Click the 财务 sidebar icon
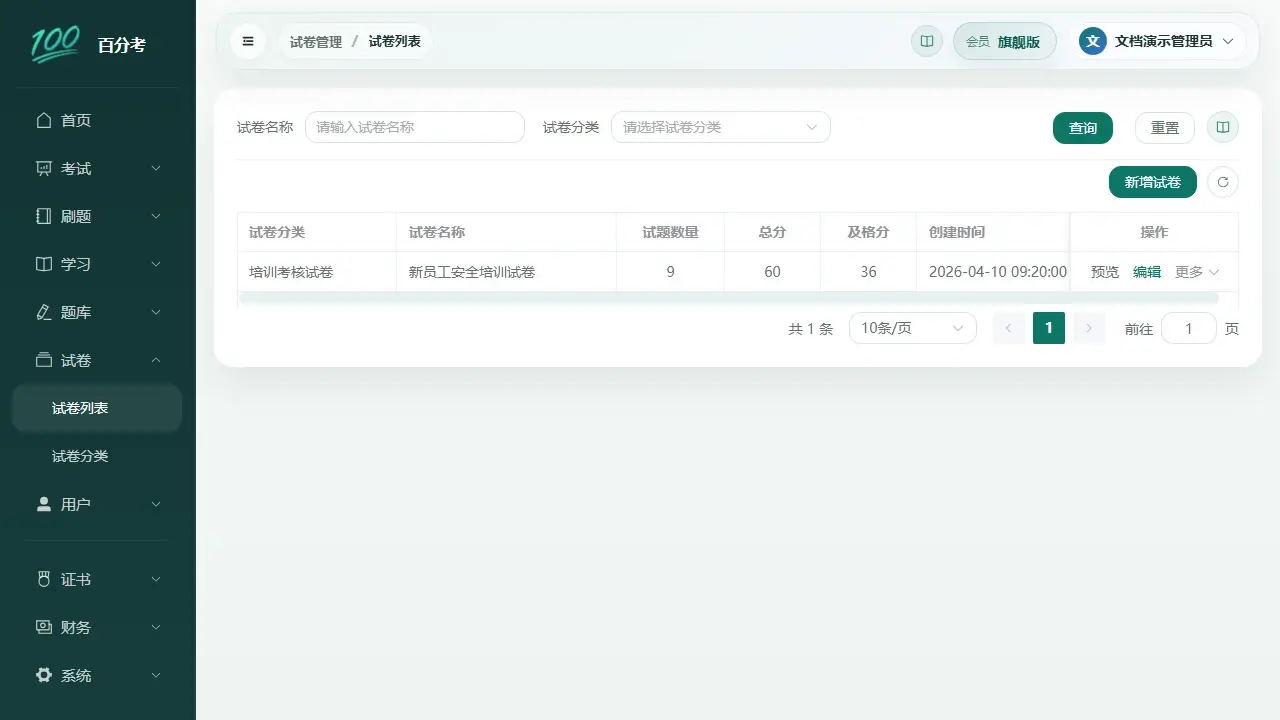 (43, 627)
